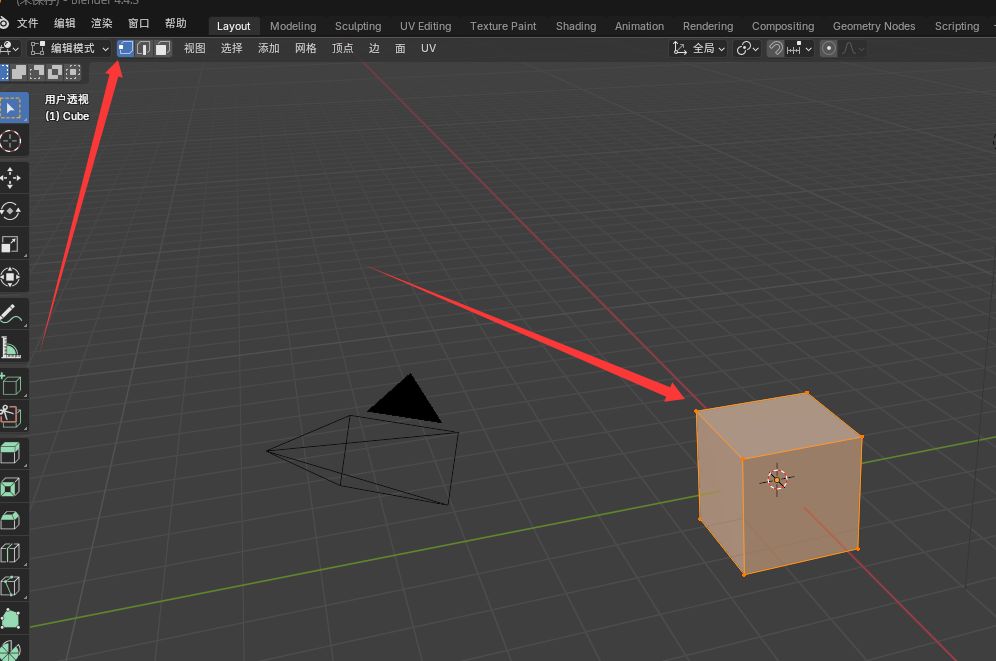Open the 渲染 menu
The width and height of the screenshot is (996, 661).
[102, 23]
